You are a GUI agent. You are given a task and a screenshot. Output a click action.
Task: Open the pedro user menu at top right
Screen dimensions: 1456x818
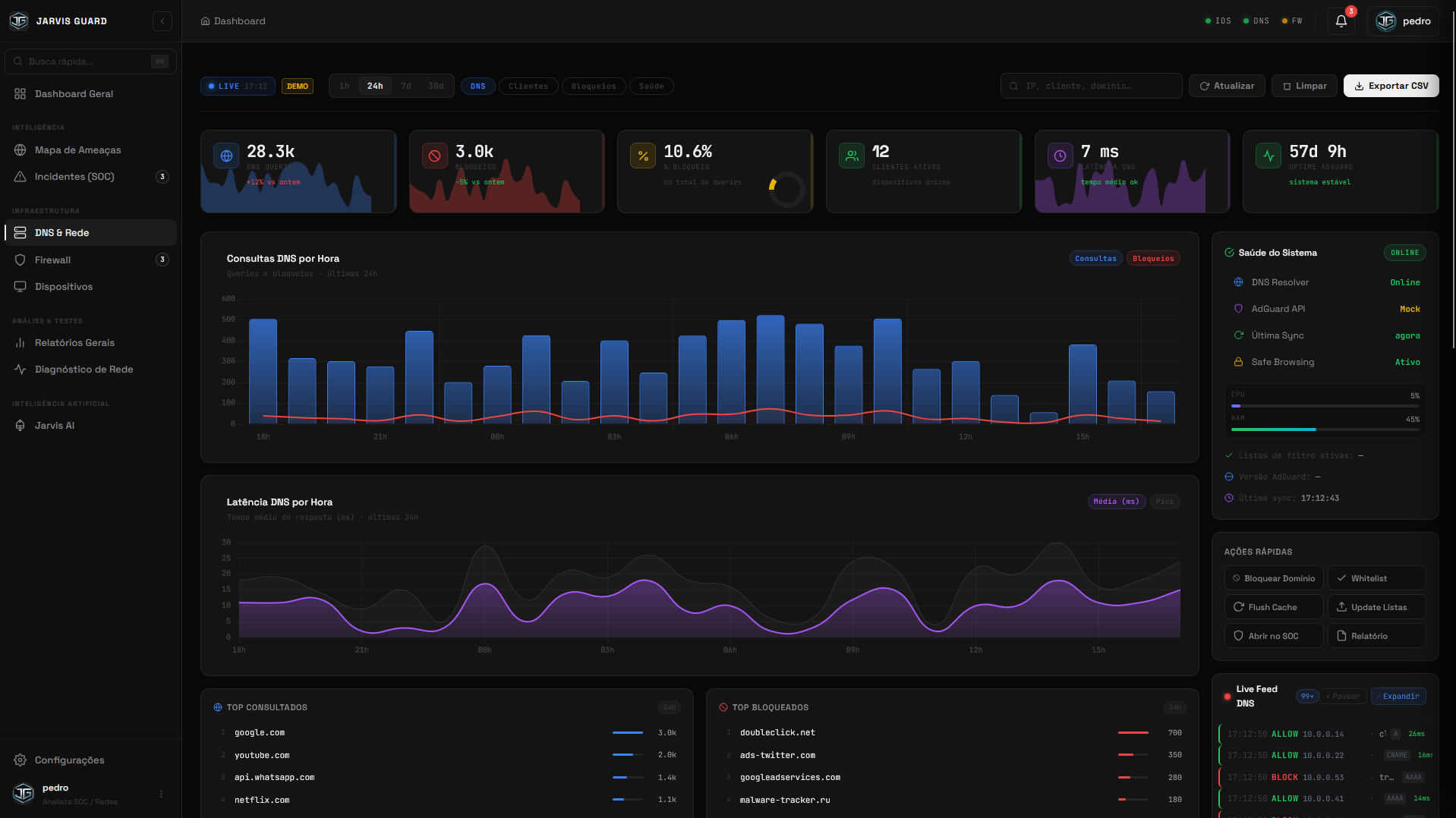[1403, 21]
